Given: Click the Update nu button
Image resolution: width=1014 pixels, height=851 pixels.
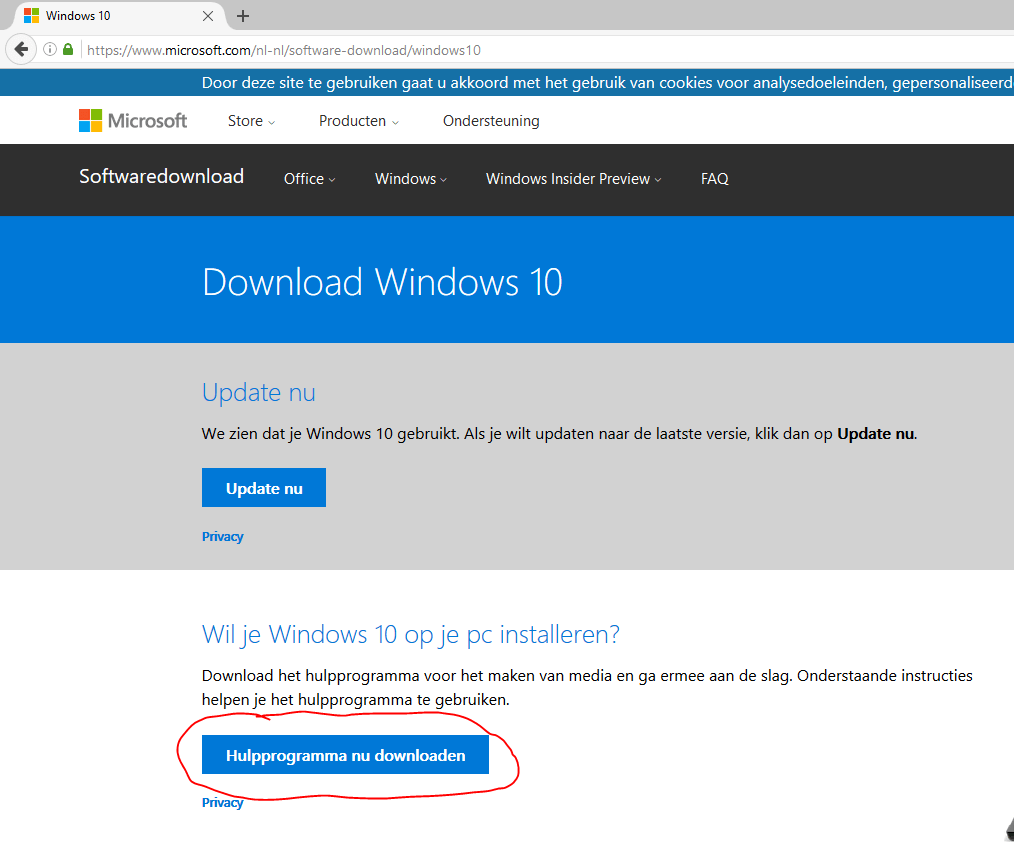Looking at the screenshot, I should [264, 488].
